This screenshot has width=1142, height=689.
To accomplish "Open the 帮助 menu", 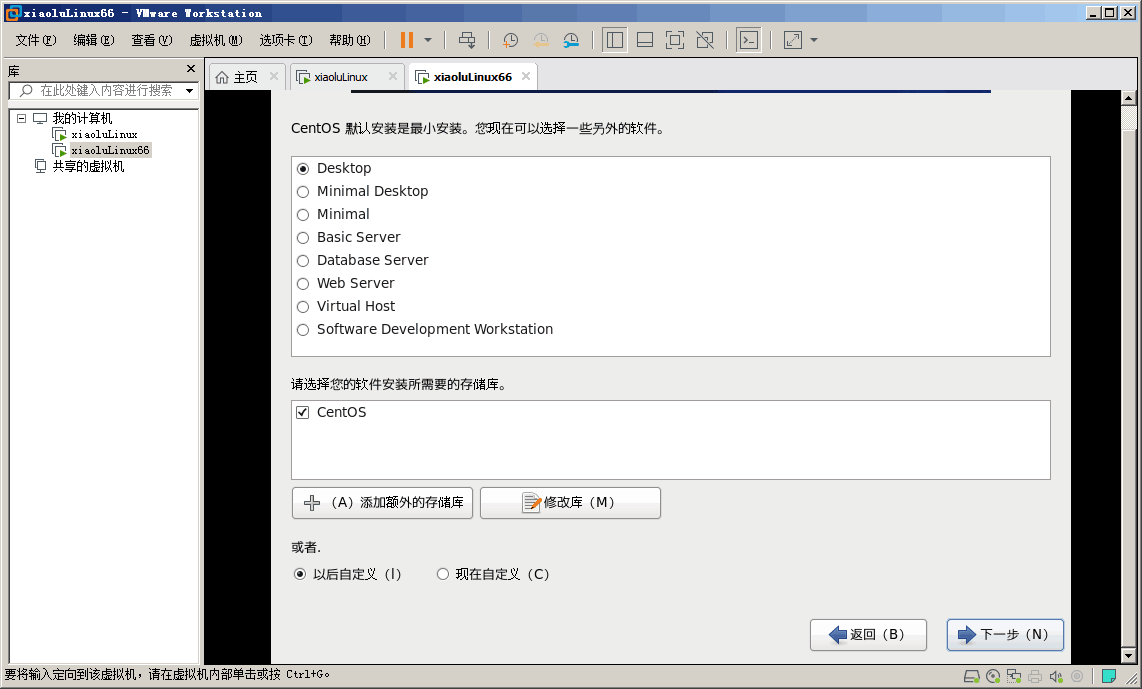I will (350, 40).
